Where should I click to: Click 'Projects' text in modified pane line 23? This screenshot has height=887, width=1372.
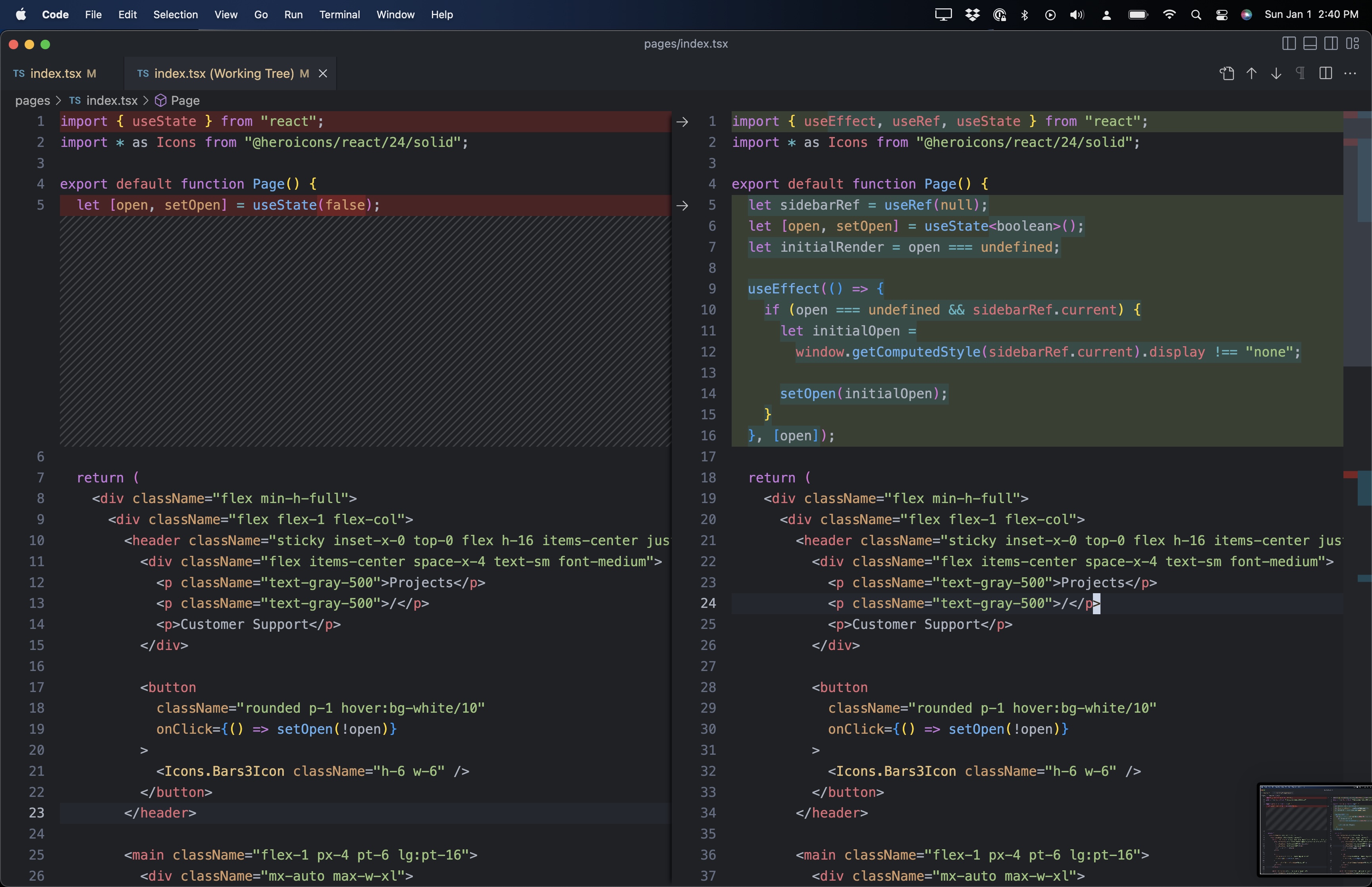click(x=1093, y=583)
